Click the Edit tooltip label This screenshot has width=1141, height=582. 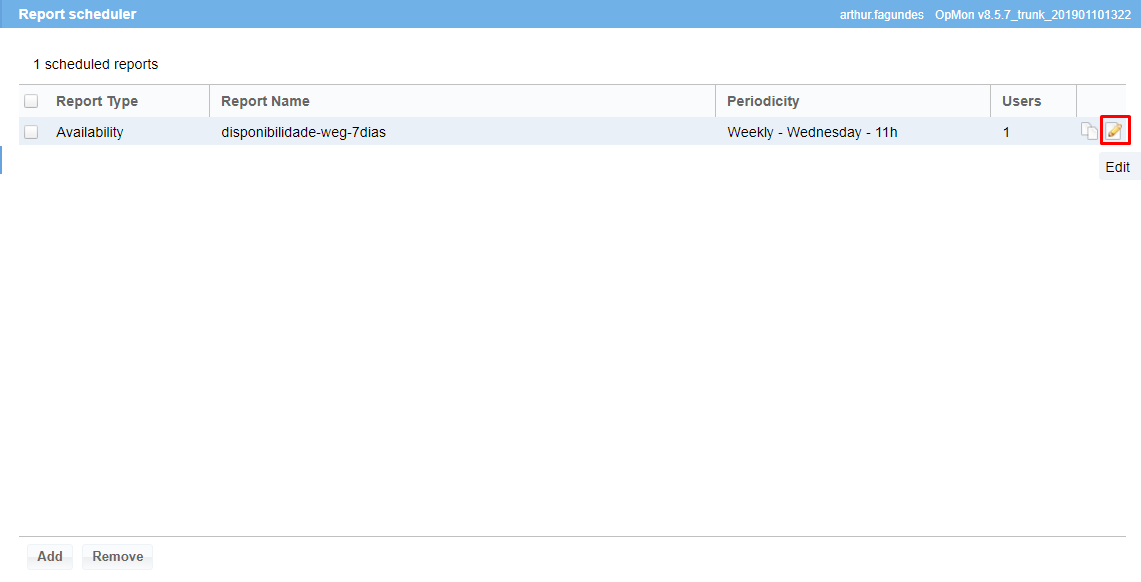coord(1117,167)
